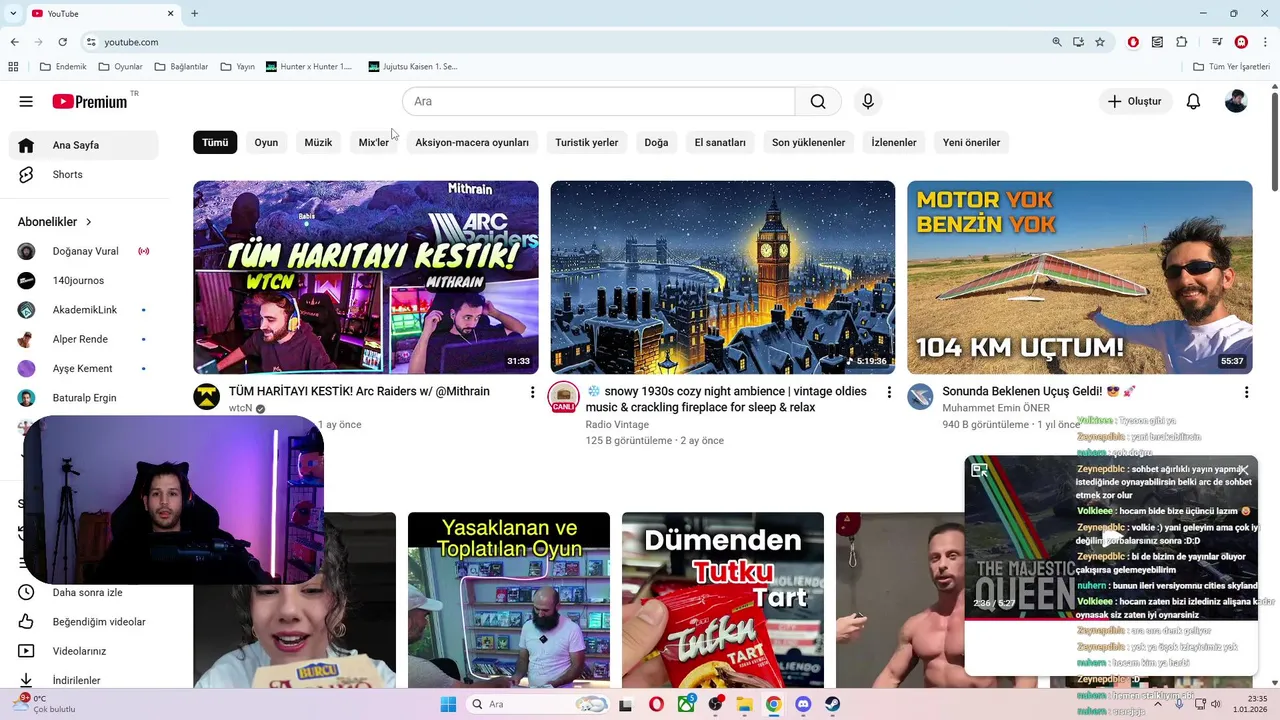Select the Son yüklenenler chip

pyautogui.click(x=808, y=142)
